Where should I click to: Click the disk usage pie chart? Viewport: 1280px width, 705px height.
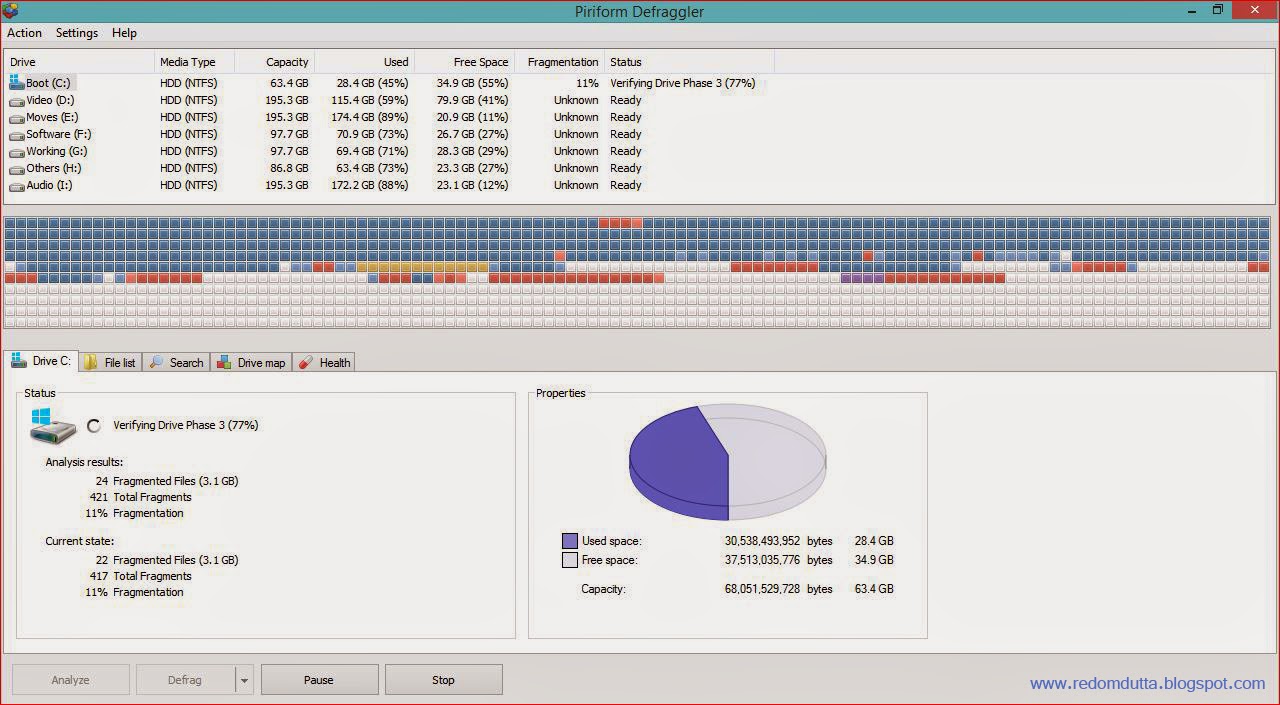[728, 462]
